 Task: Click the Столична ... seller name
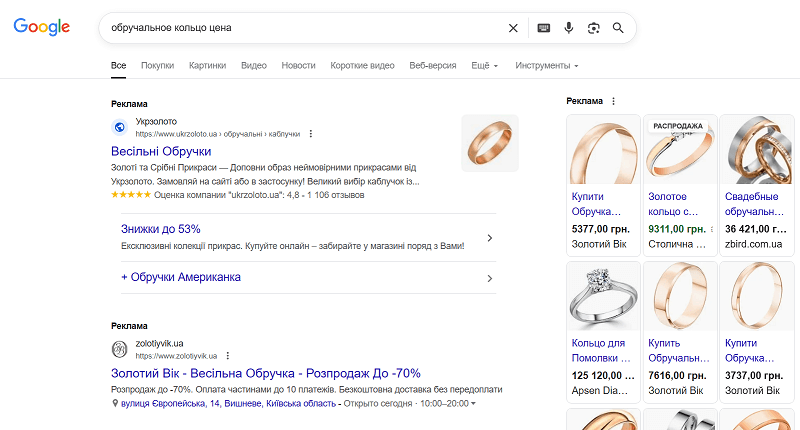[x=677, y=244]
